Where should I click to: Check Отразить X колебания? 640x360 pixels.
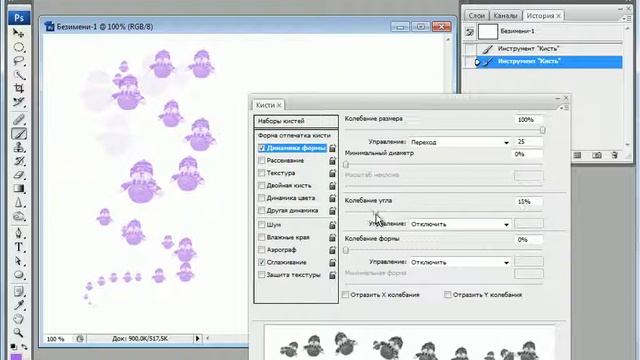(345, 295)
